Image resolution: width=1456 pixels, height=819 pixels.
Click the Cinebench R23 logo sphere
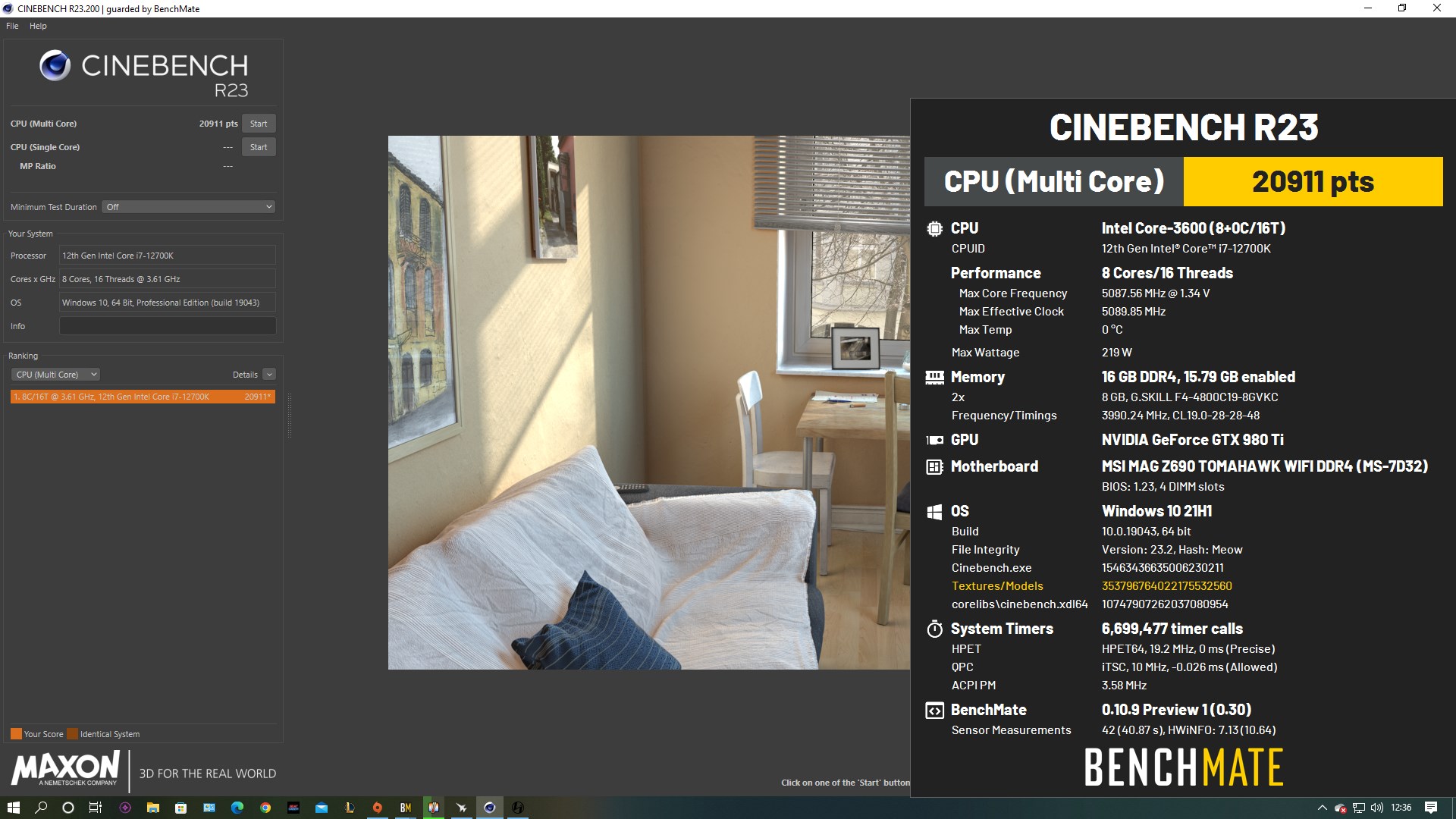click(x=55, y=66)
